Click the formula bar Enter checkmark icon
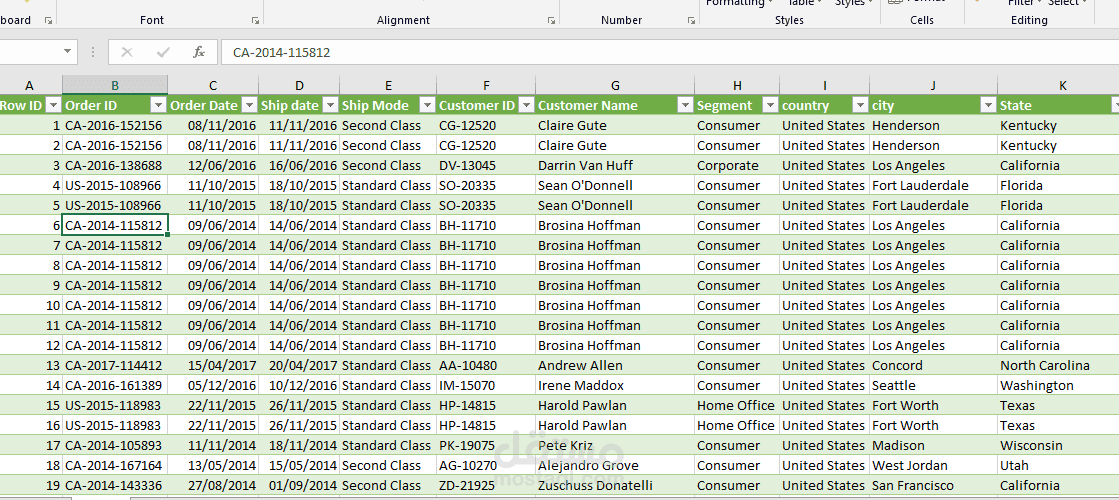1119x500 pixels. 163,52
